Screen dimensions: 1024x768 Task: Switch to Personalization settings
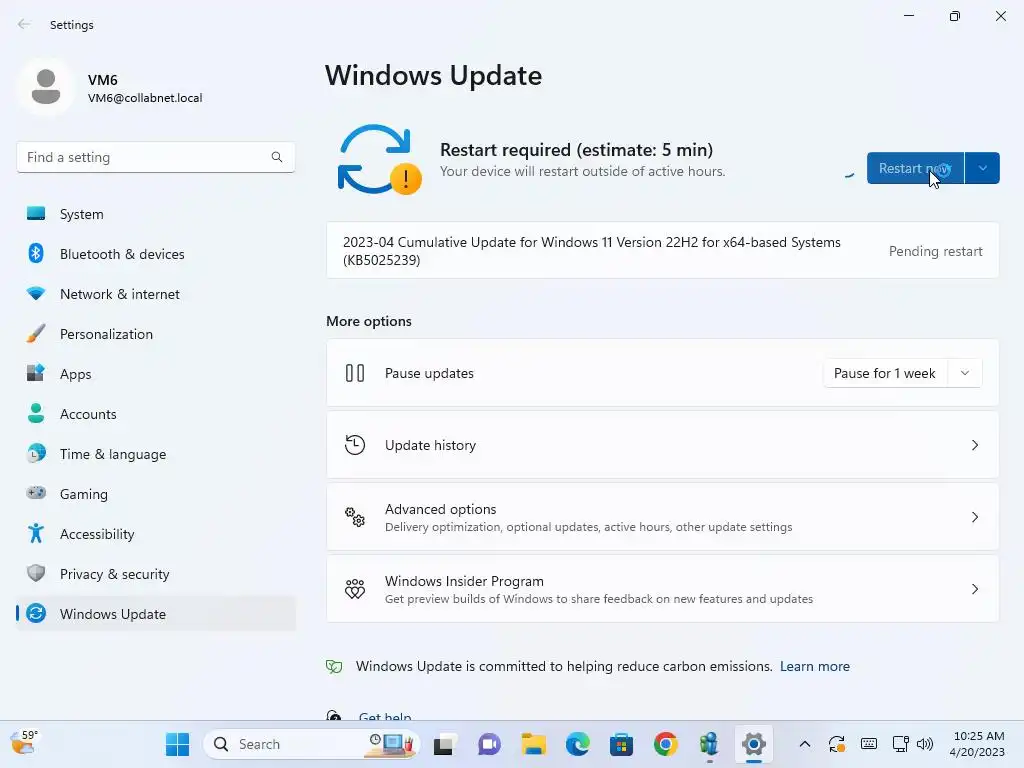[156, 334]
